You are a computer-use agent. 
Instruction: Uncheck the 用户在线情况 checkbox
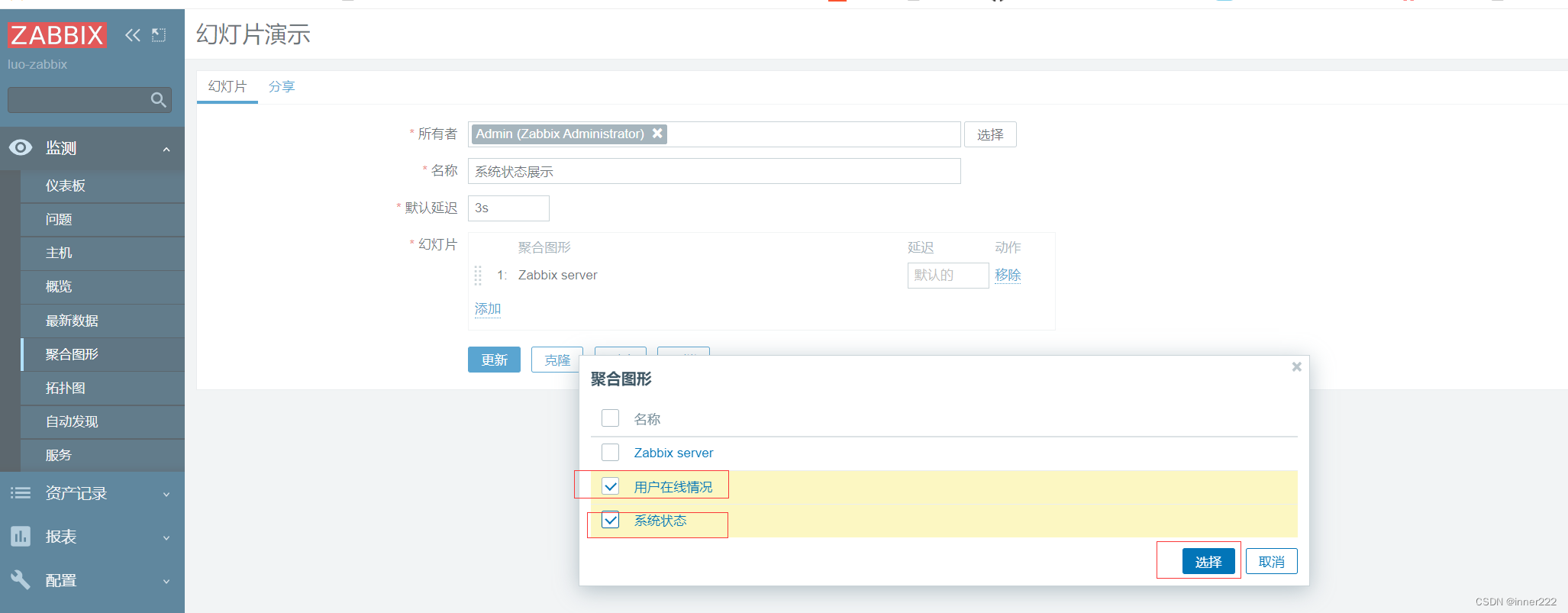point(610,486)
